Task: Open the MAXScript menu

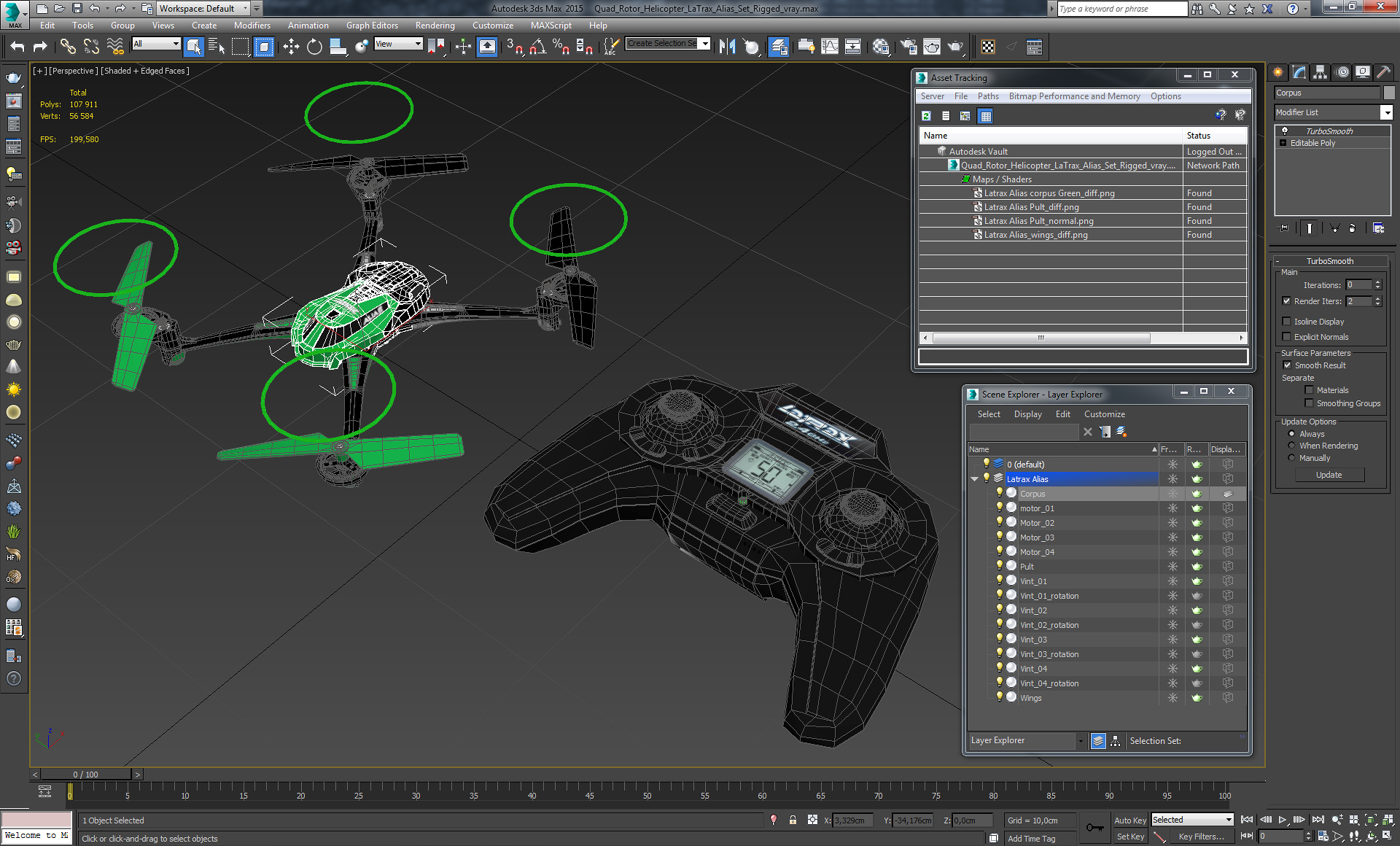Action: click(551, 26)
